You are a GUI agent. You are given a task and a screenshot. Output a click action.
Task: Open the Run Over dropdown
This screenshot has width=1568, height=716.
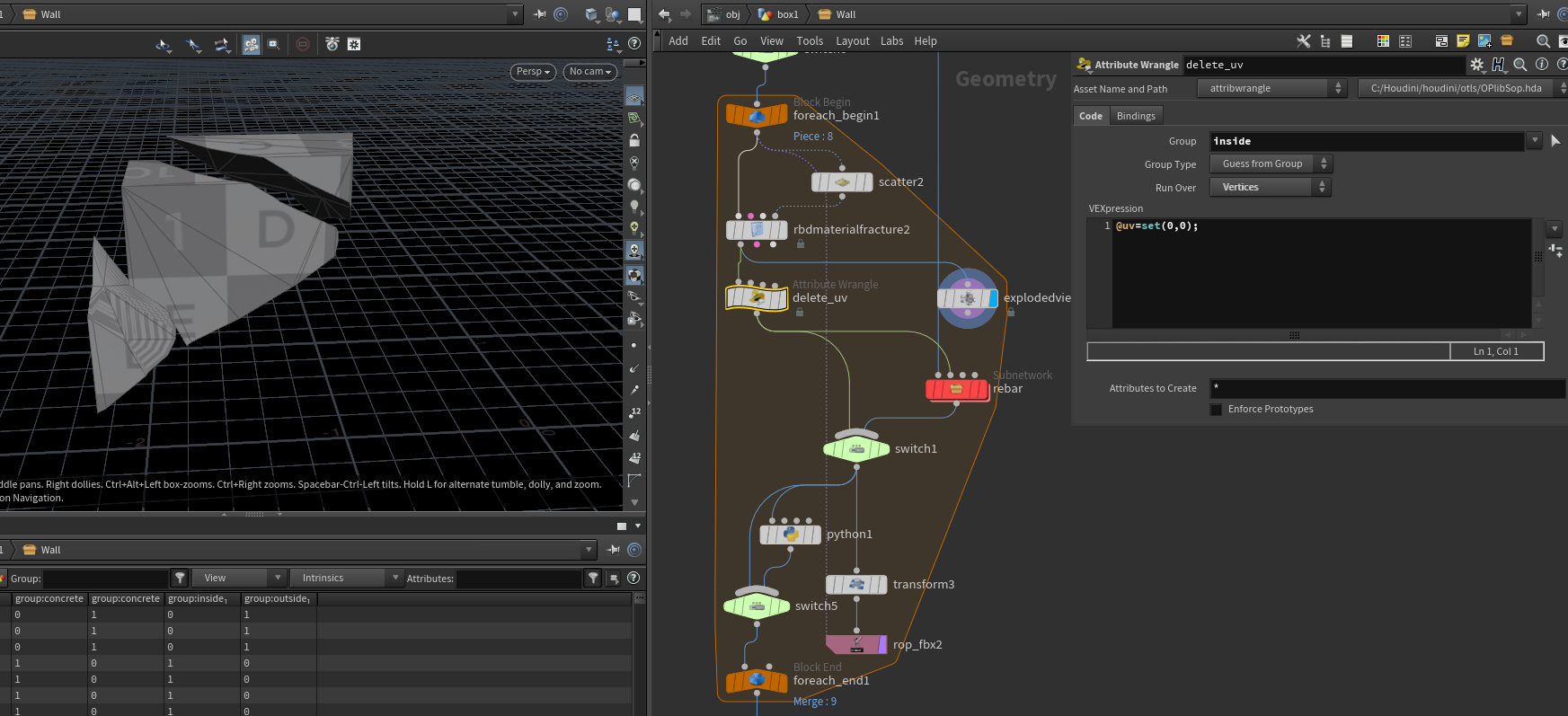pyautogui.click(x=1270, y=188)
